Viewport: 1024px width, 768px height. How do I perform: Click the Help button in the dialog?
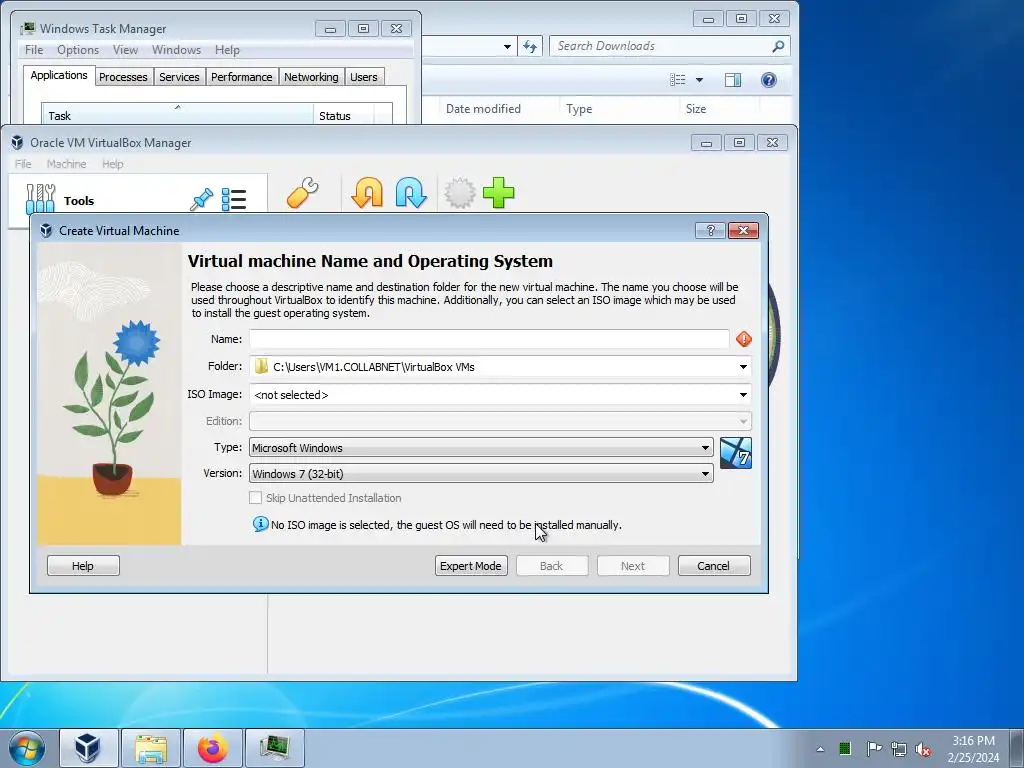(83, 566)
